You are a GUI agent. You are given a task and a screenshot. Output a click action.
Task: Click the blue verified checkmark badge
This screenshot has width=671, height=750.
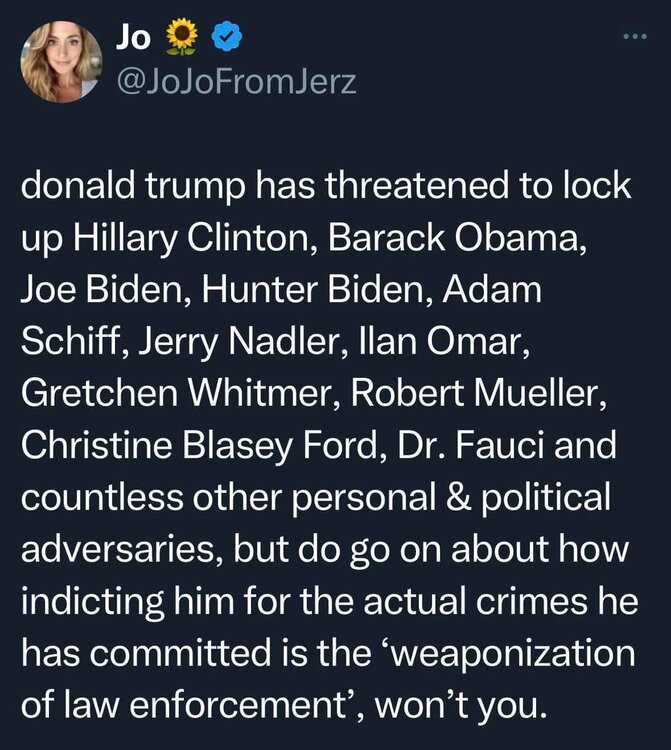[228, 39]
